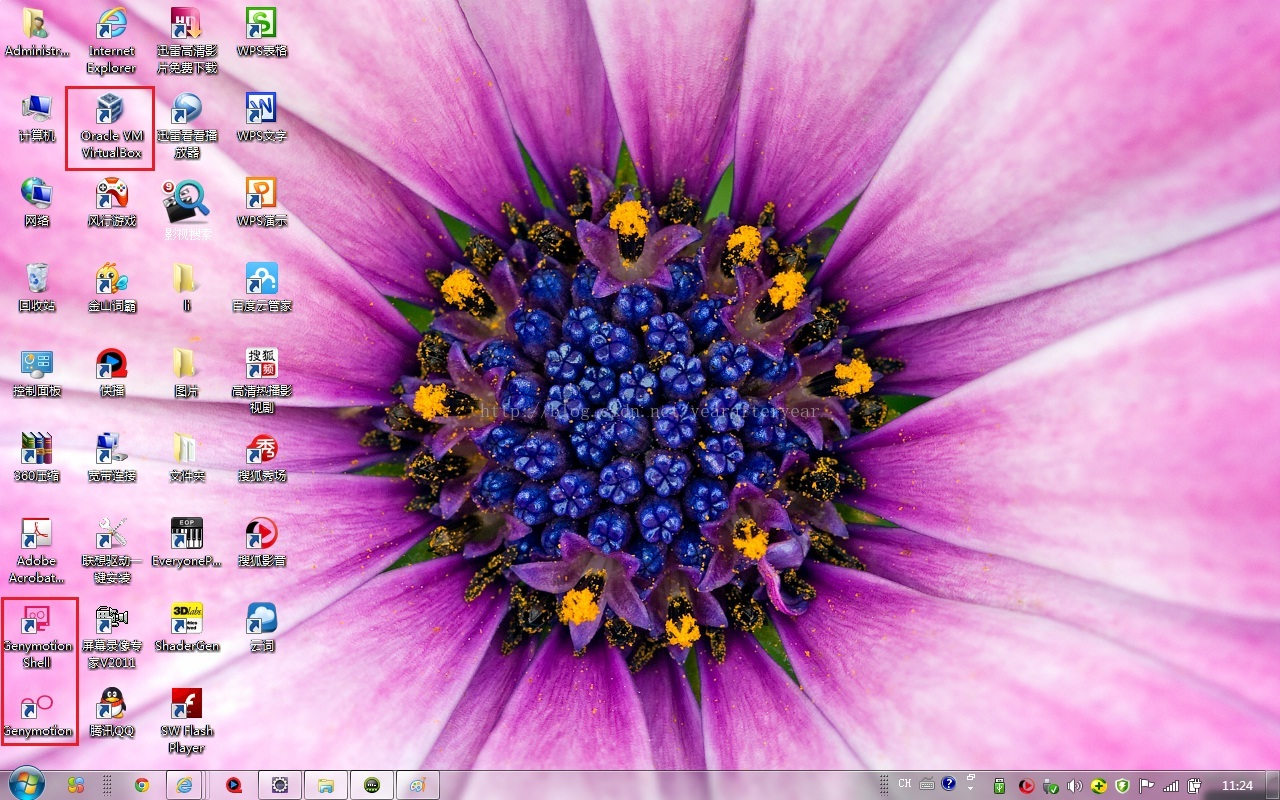
Task: Open the screen capture taskbar button
Action: 279,785
